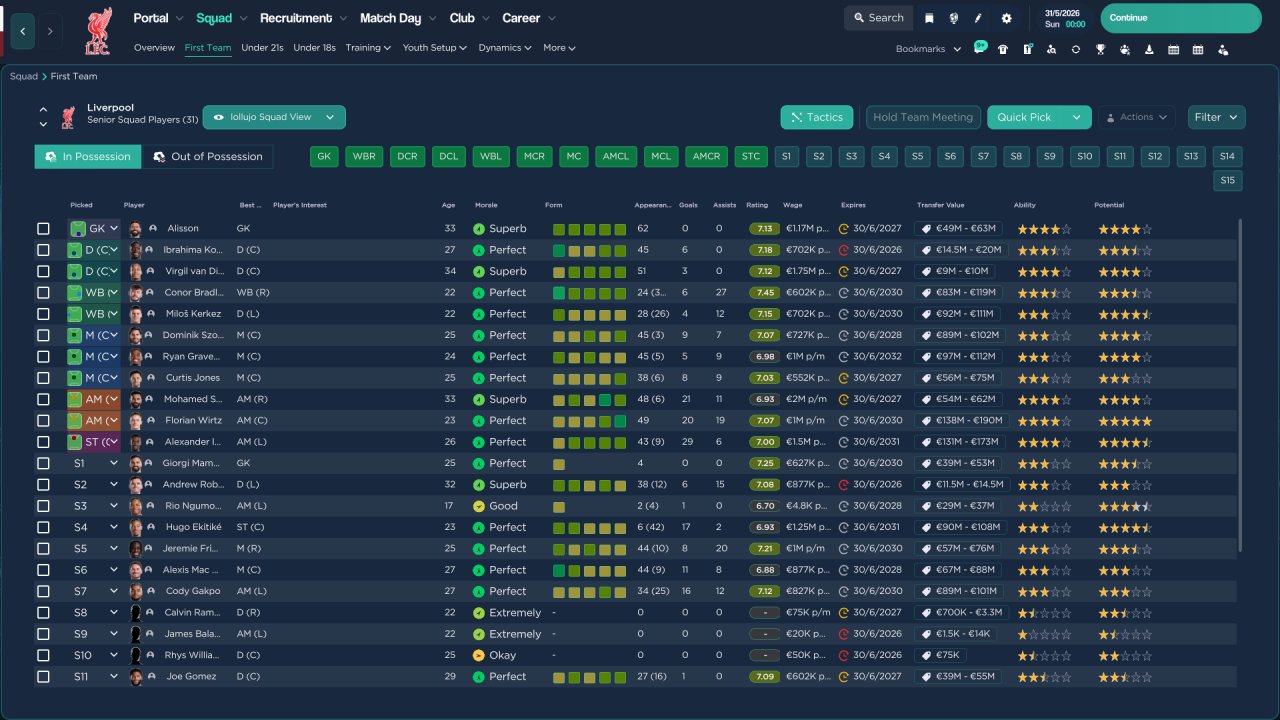Open the Tactics button

click(817, 117)
